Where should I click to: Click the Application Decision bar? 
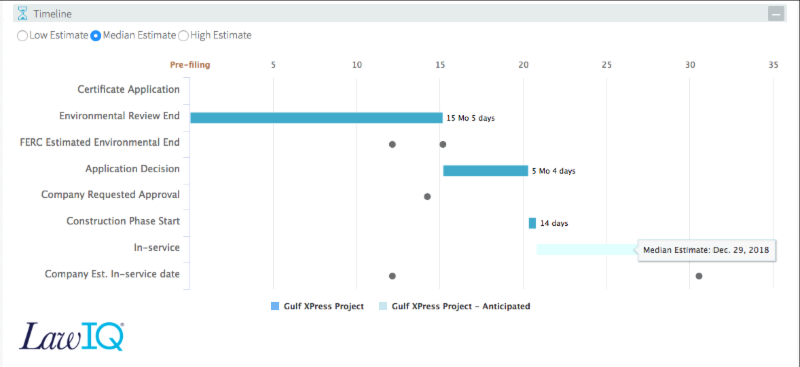point(485,171)
